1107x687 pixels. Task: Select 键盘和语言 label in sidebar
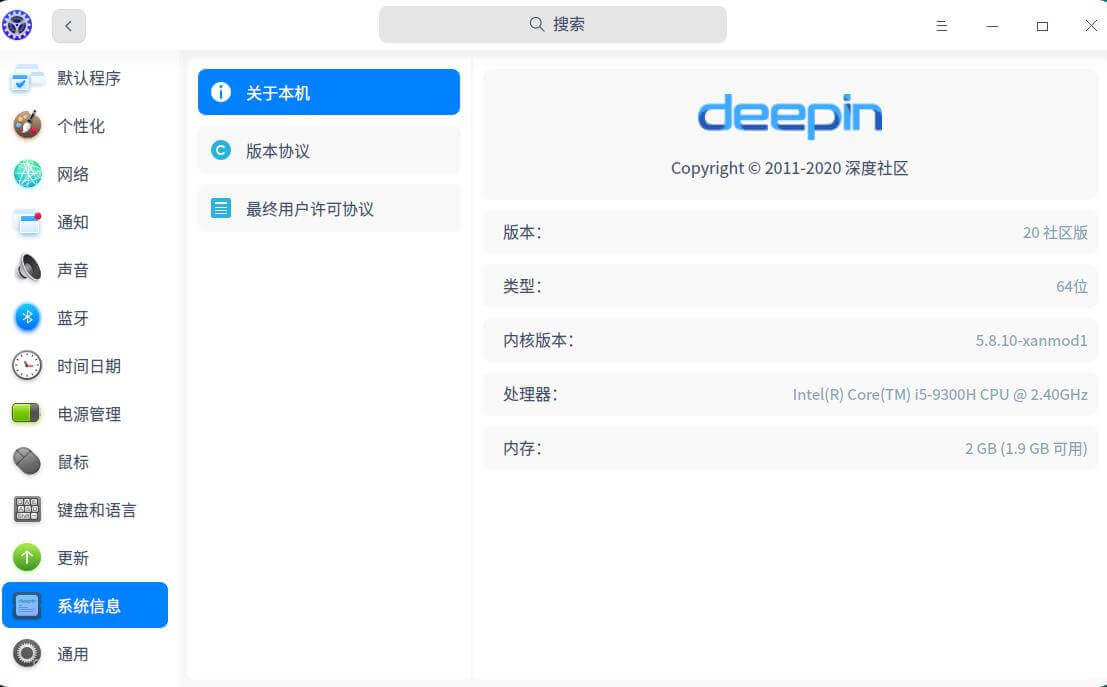(x=97, y=510)
